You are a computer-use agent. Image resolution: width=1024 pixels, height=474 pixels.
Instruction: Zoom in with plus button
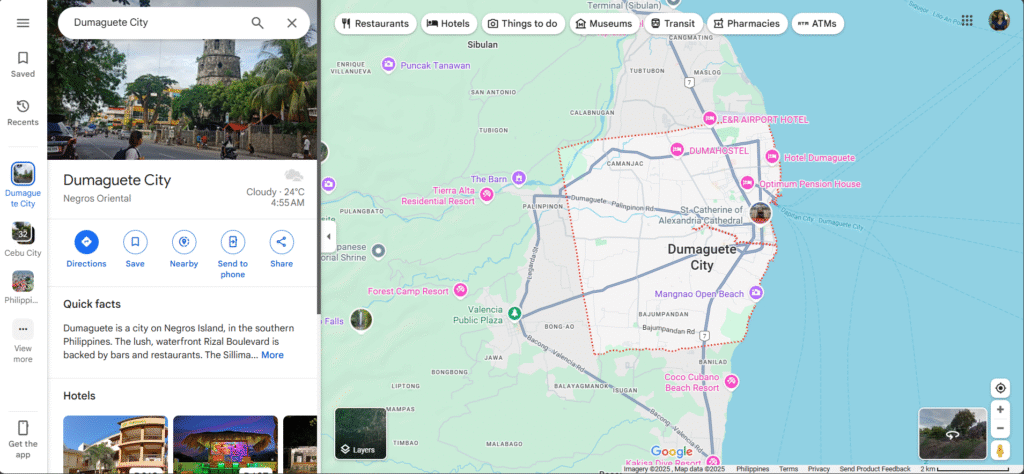1000,409
